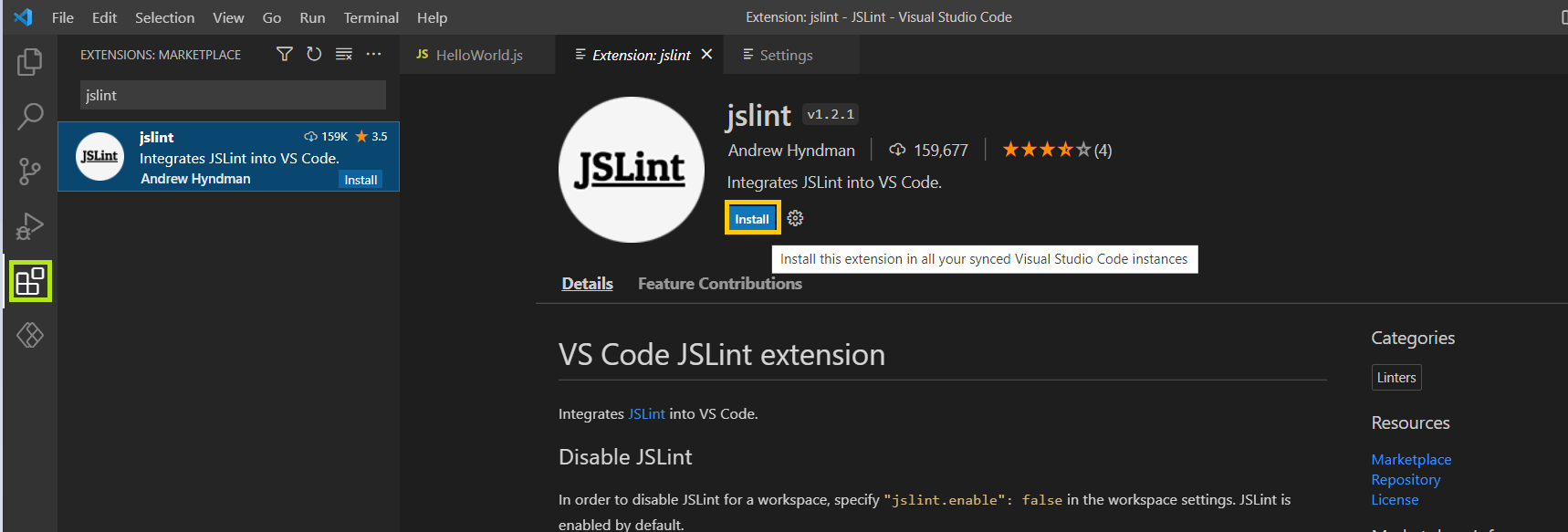Filter extensions using the funnel icon
Screen dimensions: 1568x532
tap(285, 55)
